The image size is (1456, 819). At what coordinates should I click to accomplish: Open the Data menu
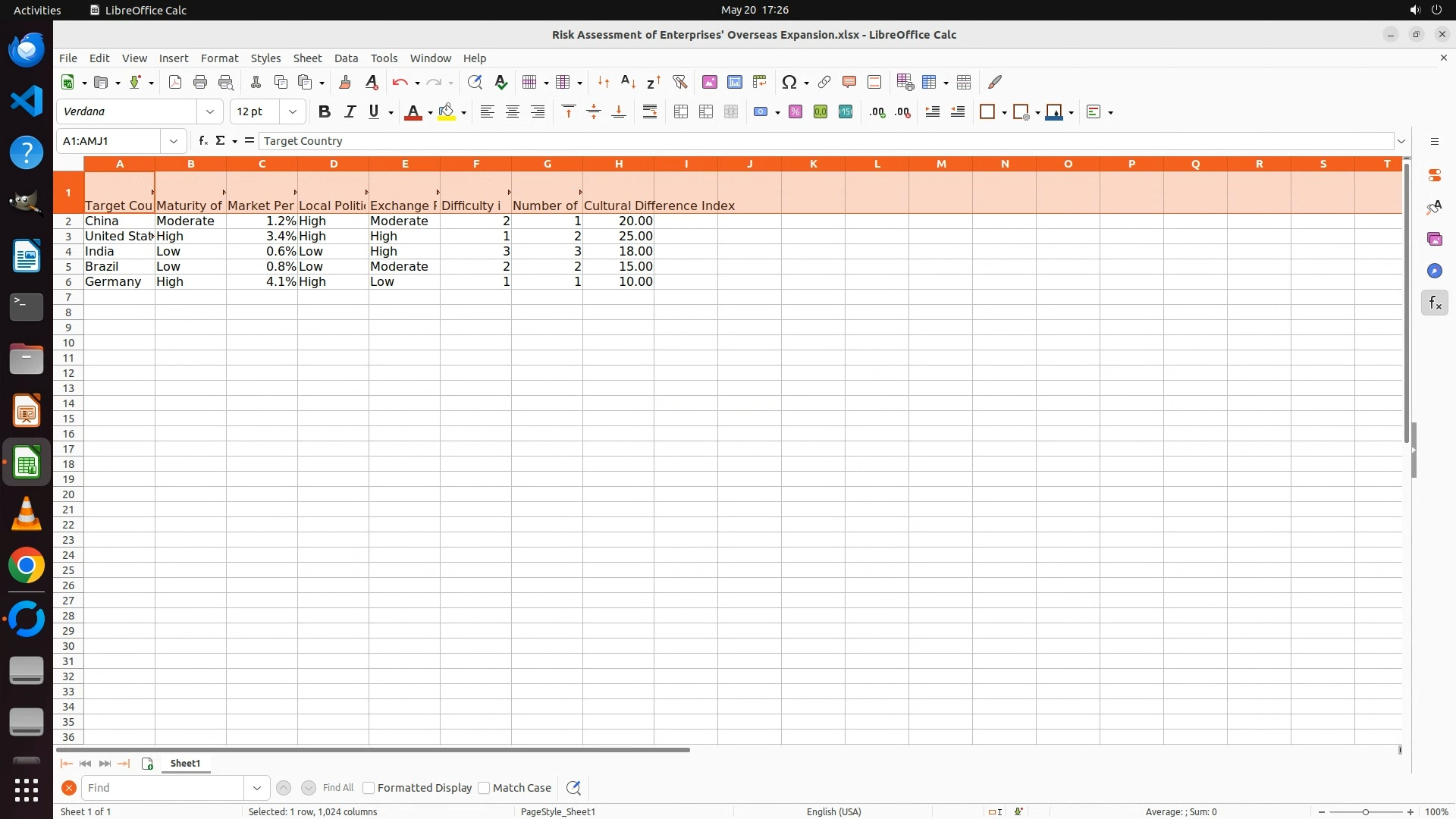click(346, 58)
